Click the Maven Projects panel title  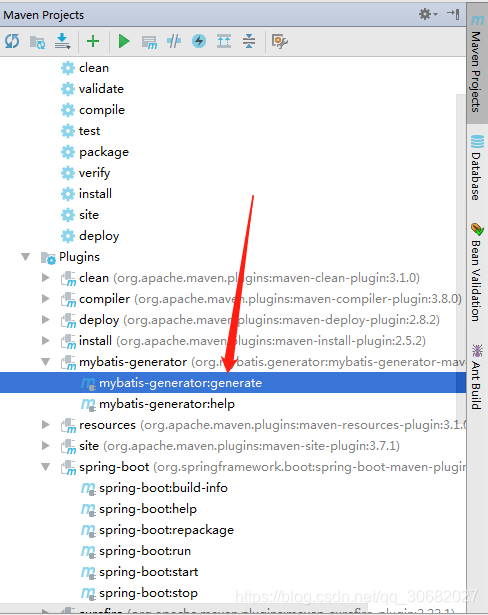[44, 15]
